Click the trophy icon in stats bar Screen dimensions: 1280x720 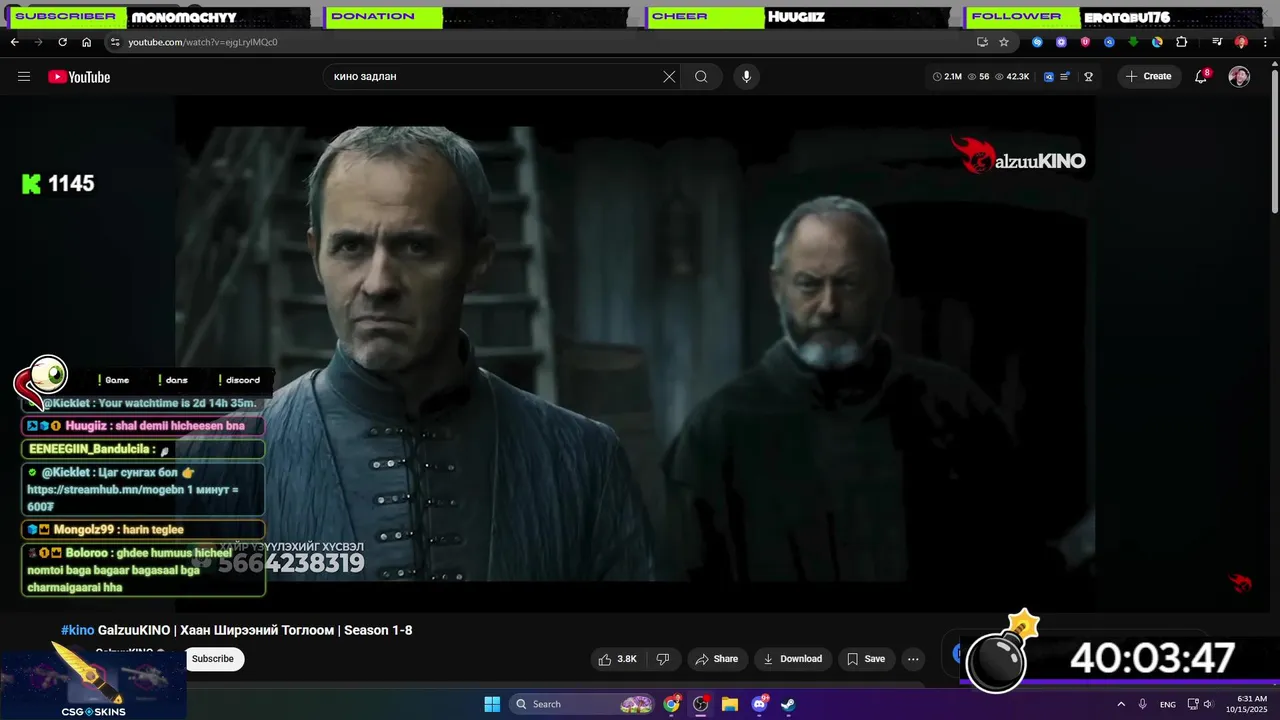[1089, 77]
